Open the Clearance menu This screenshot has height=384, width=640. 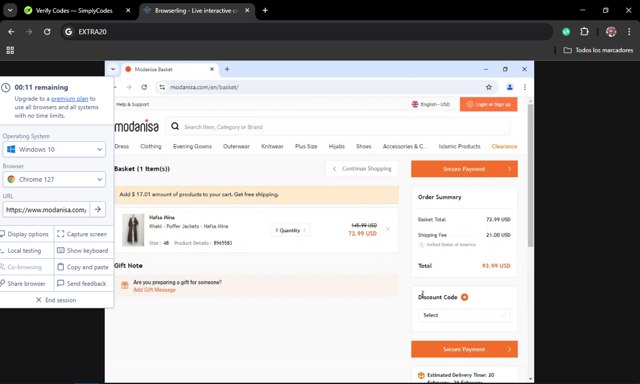coord(504,146)
